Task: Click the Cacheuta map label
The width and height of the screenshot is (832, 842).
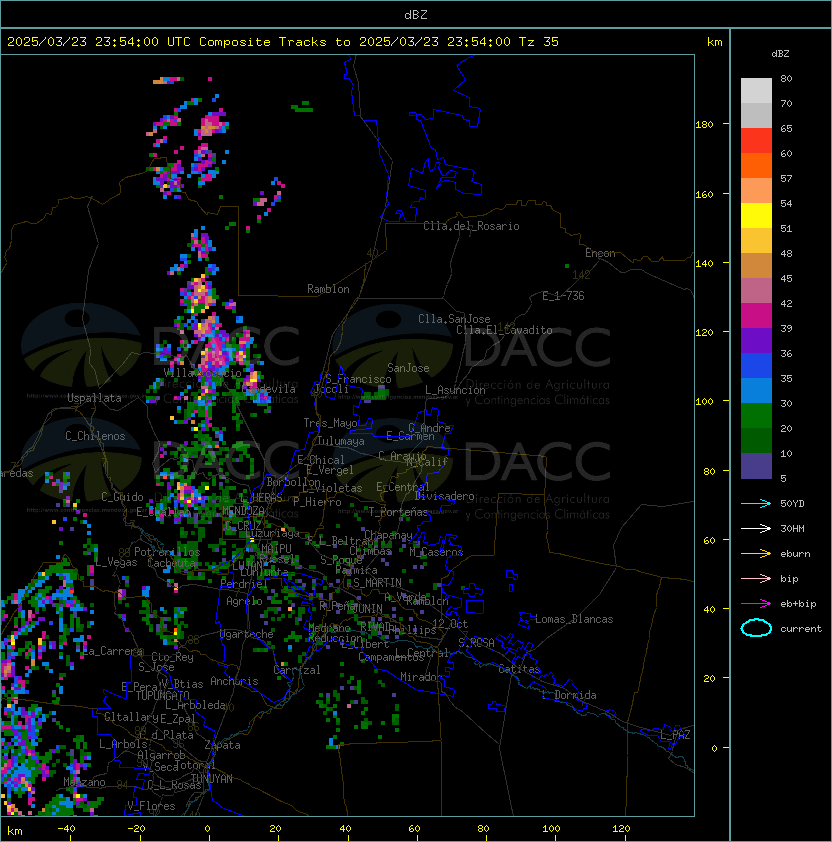Action: click(172, 563)
